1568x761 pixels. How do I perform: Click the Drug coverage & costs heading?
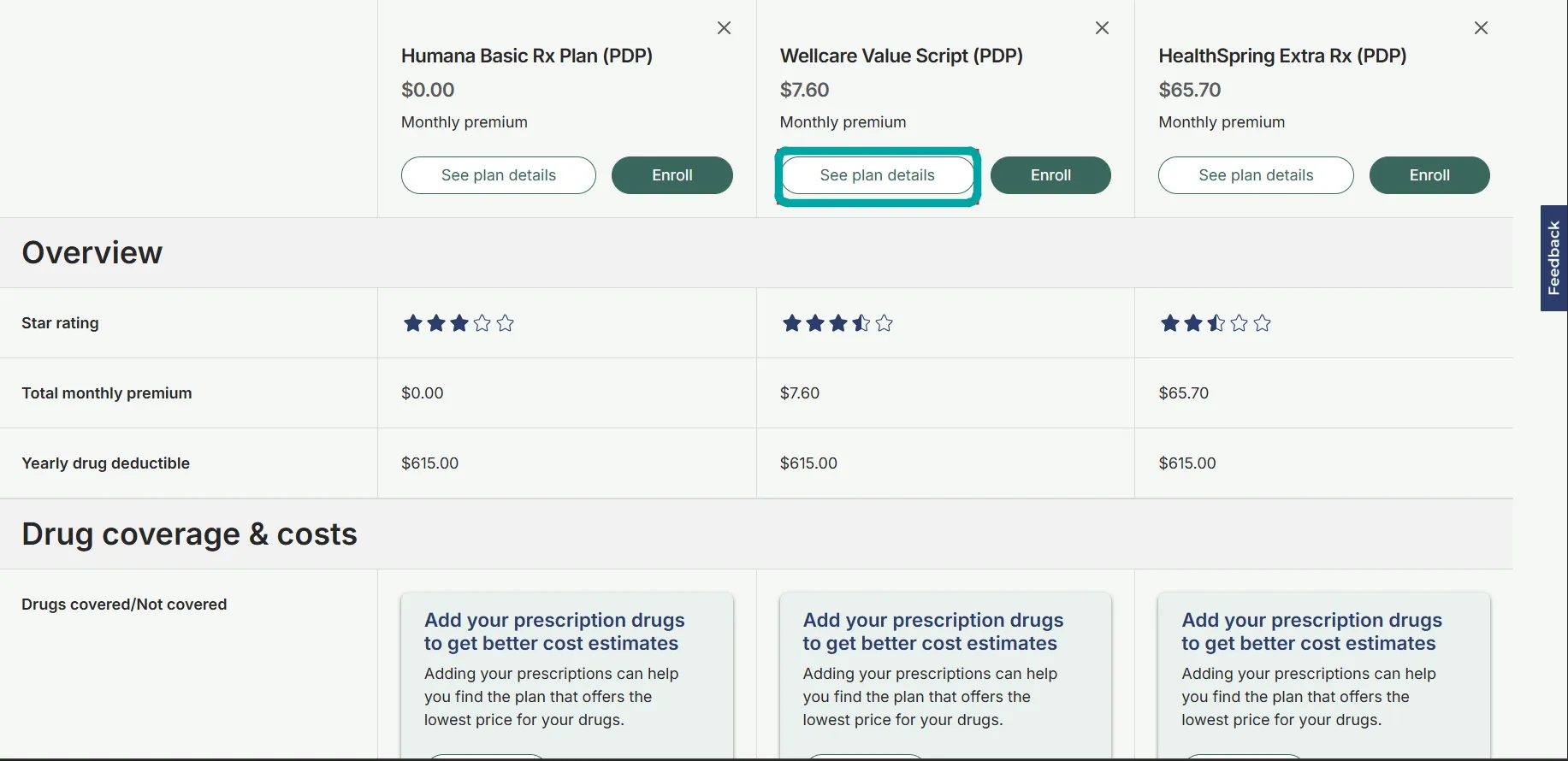click(189, 534)
